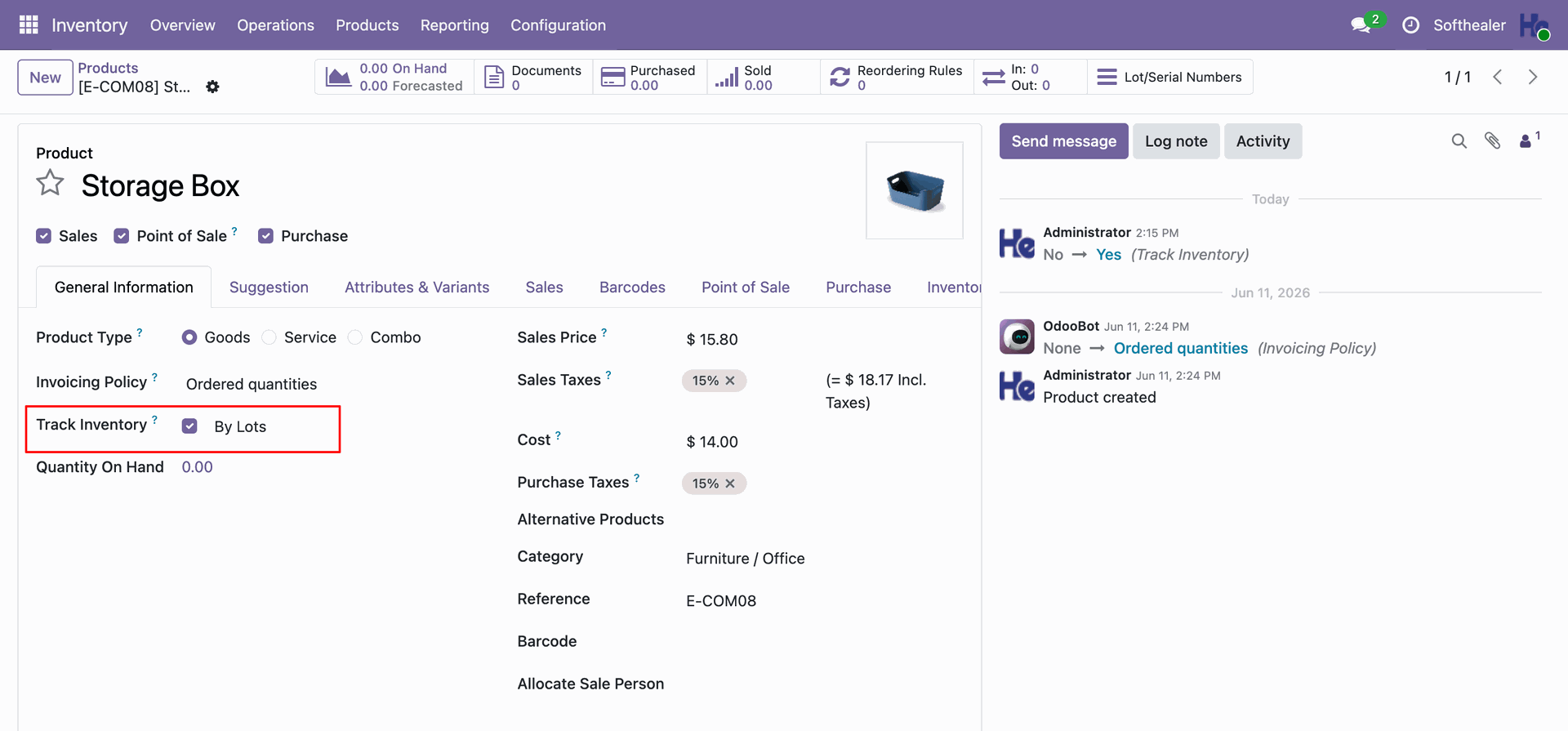Viewport: 1568px width, 731px height.
Task: Open the apps grid menu icon
Action: [x=29, y=25]
